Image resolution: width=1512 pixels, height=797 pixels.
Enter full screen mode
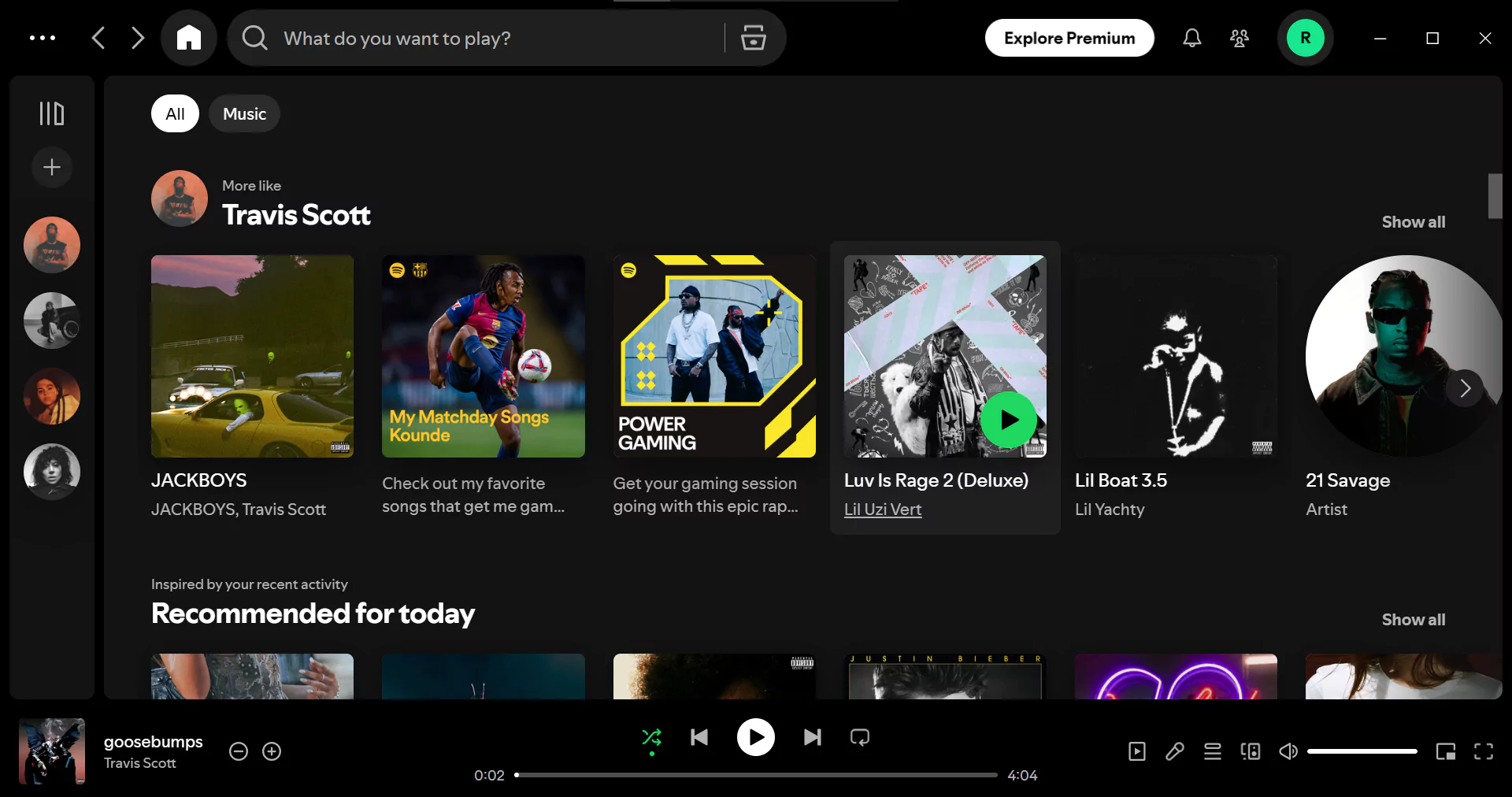coord(1484,751)
